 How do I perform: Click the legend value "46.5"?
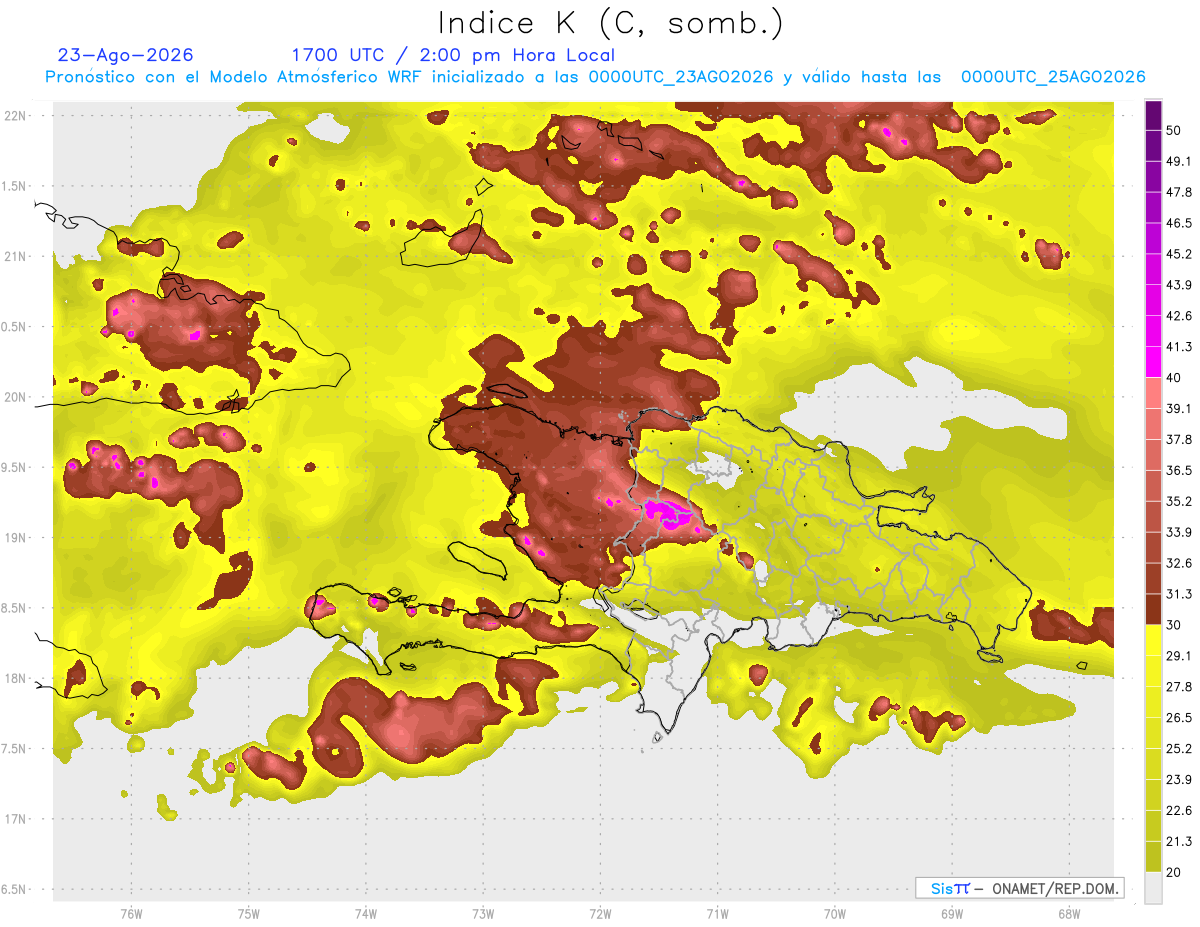pos(1179,223)
